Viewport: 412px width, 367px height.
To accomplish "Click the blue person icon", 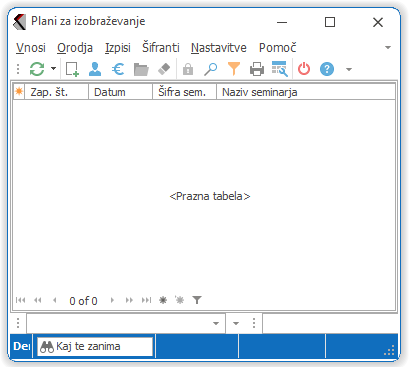I will point(95,69).
